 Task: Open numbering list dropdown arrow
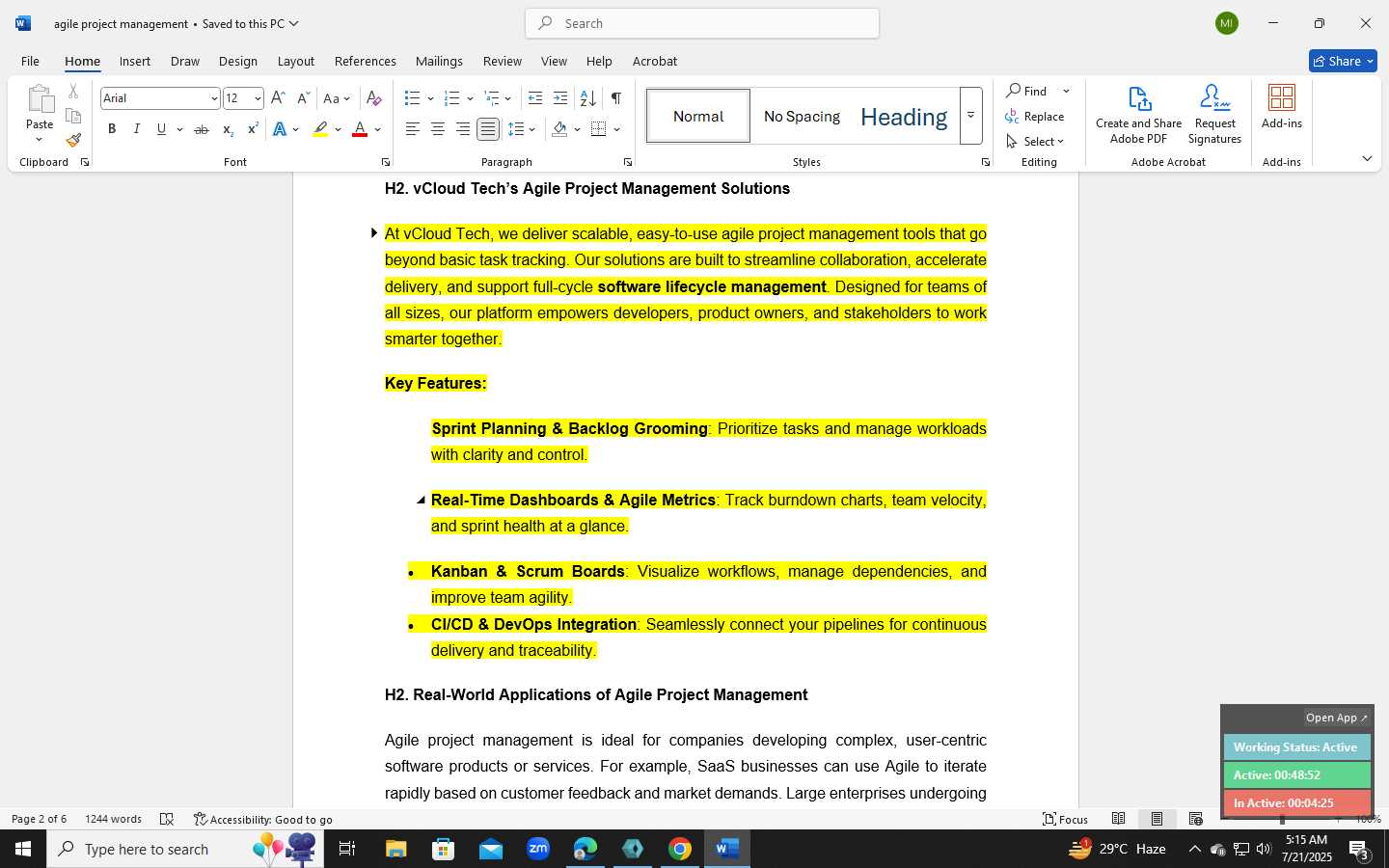click(x=470, y=98)
